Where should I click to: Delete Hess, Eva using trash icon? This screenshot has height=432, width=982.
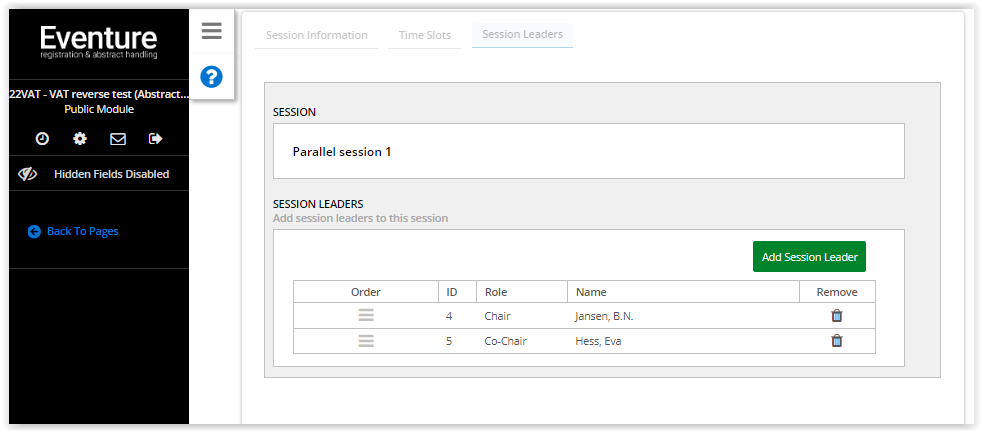point(837,341)
